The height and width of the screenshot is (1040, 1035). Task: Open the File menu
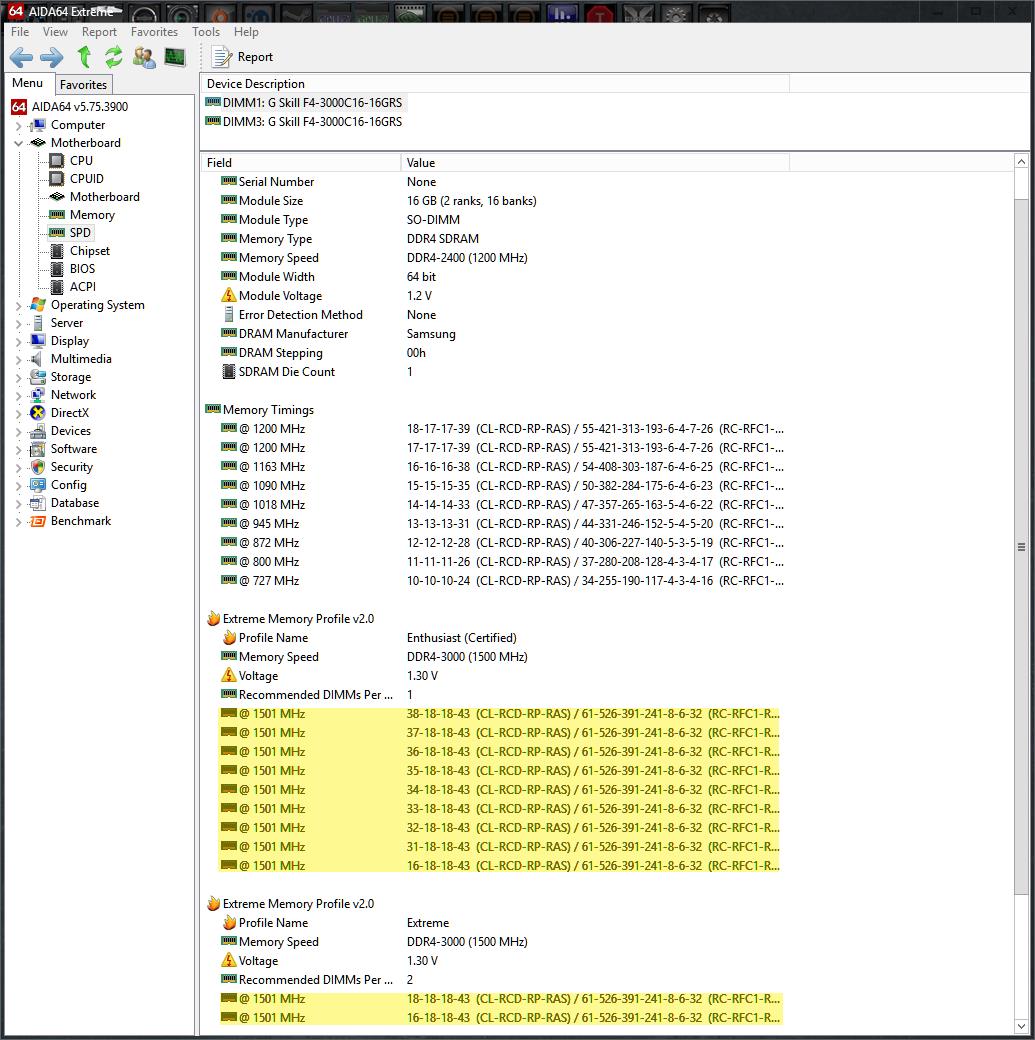pyautogui.click(x=20, y=32)
